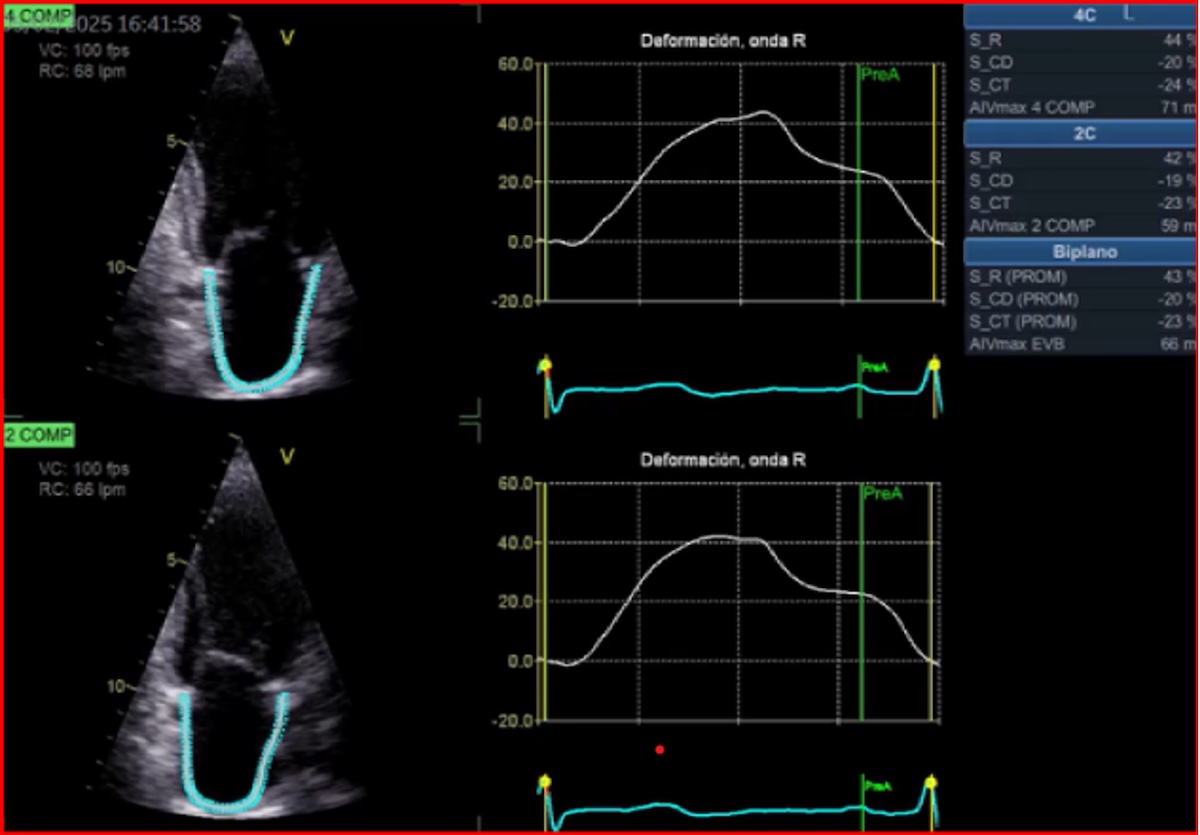Image resolution: width=1200 pixels, height=835 pixels.
Task: Click VC: 100 fps in the 4 COMP view
Action: pyautogui.click(x=83, y=50)
